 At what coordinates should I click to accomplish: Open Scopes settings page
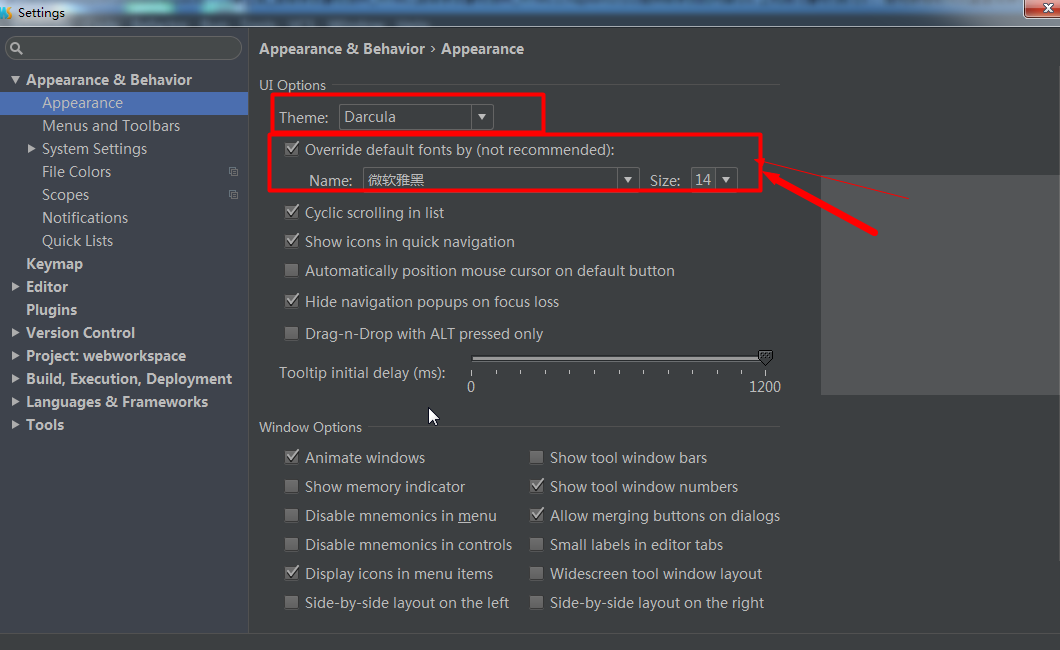tap(66, 195)
